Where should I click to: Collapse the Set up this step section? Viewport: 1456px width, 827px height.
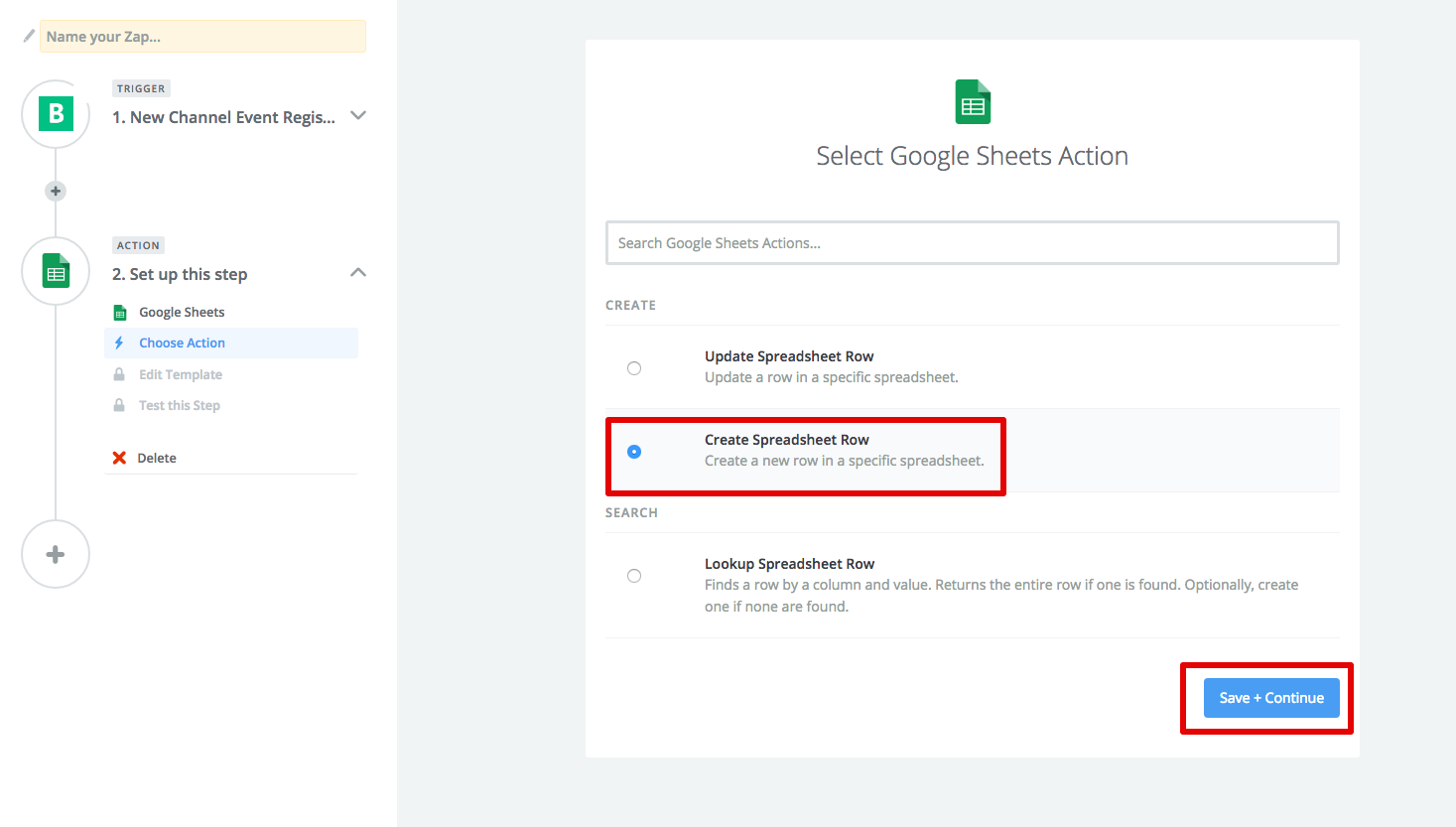point(358,273)
